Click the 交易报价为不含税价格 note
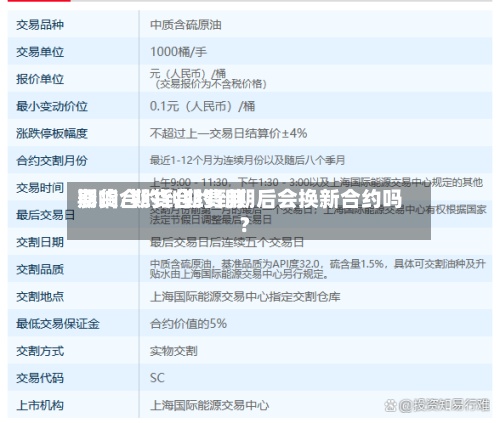The width and height of the screenshot is (500, 423). pos(211,84)
